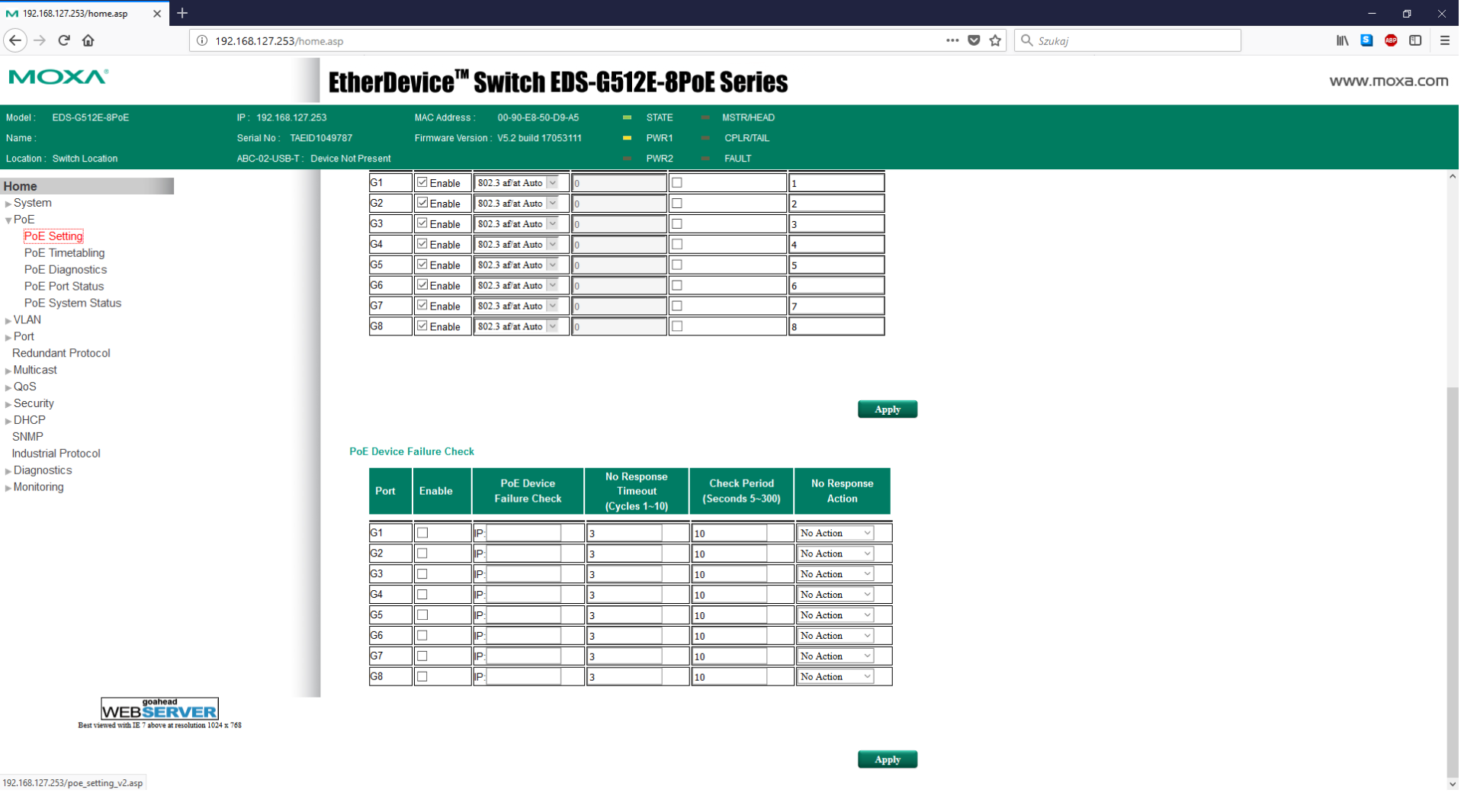This screenshot has height=812, width=1464.
Task: Click the G1 failure check IP field
Action: pos(525,534)
